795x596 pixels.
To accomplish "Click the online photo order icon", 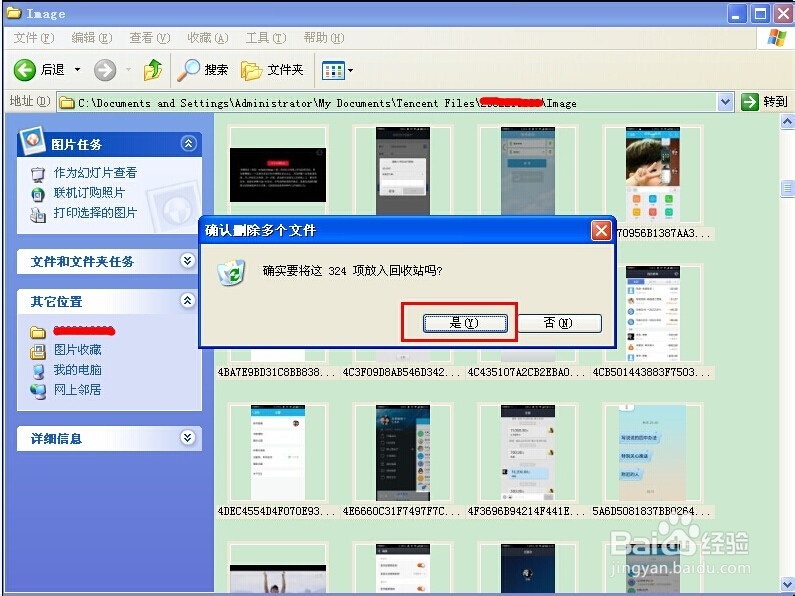I will (38, 194).
